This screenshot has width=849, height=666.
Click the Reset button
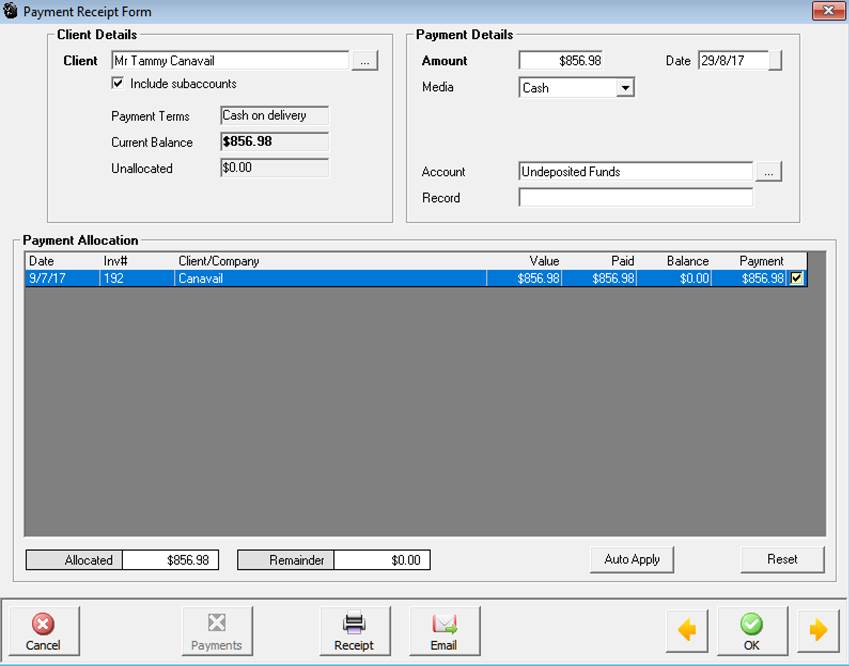pos(782,559)
